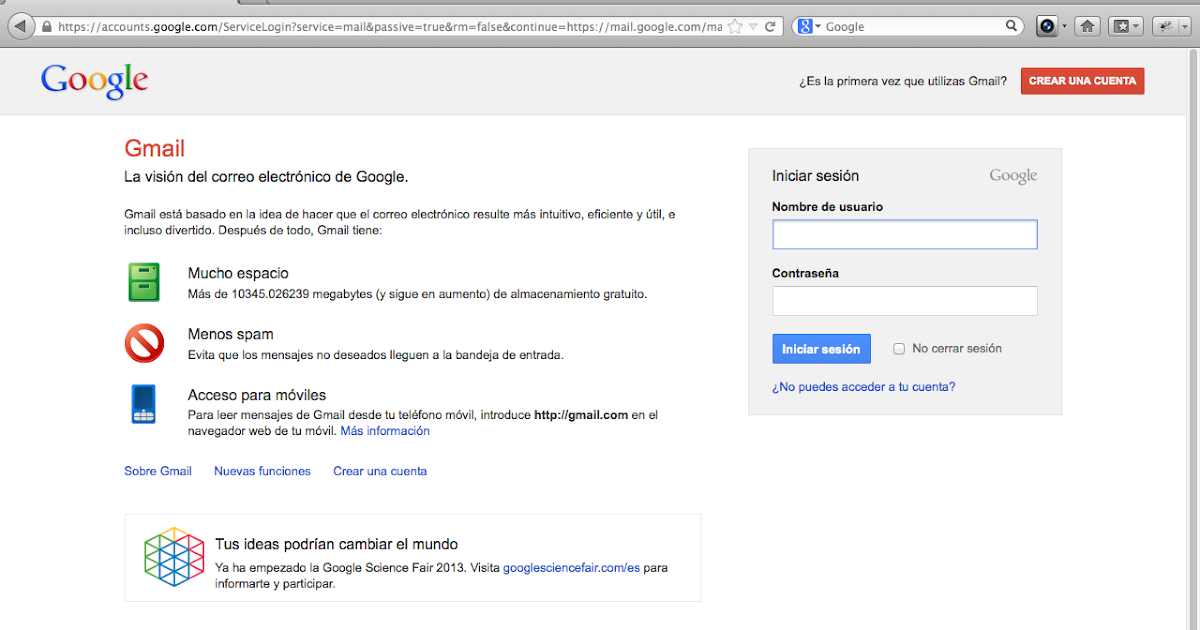
Task: Open the Crear una cuenta link
Action: (x=380, y=471)
